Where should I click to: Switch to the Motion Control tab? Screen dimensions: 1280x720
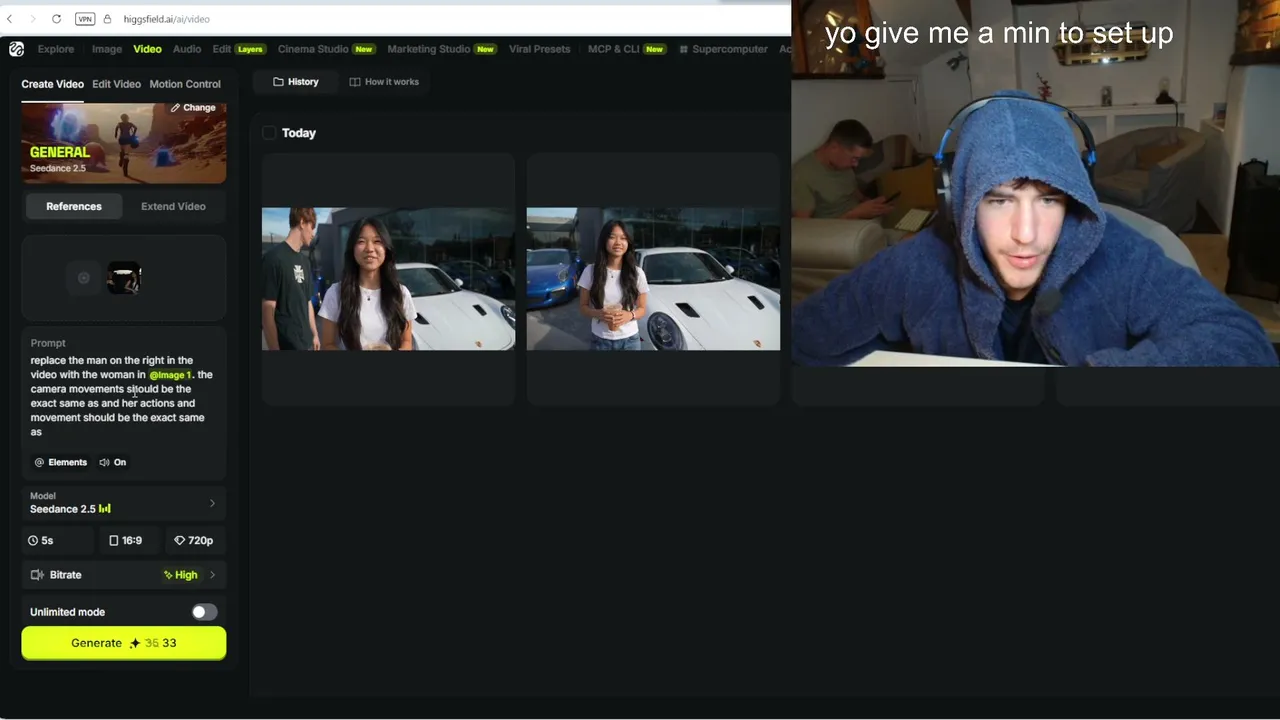[x=185, y=84]
